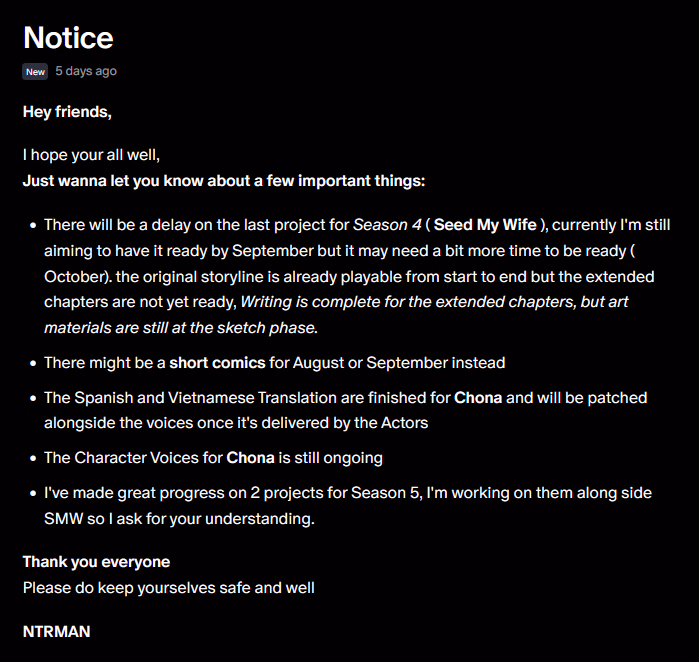Viewport: 699px width, 662px height.
Task: Select the bold "Just wanna let you know" line
Action: coord(224,181)
